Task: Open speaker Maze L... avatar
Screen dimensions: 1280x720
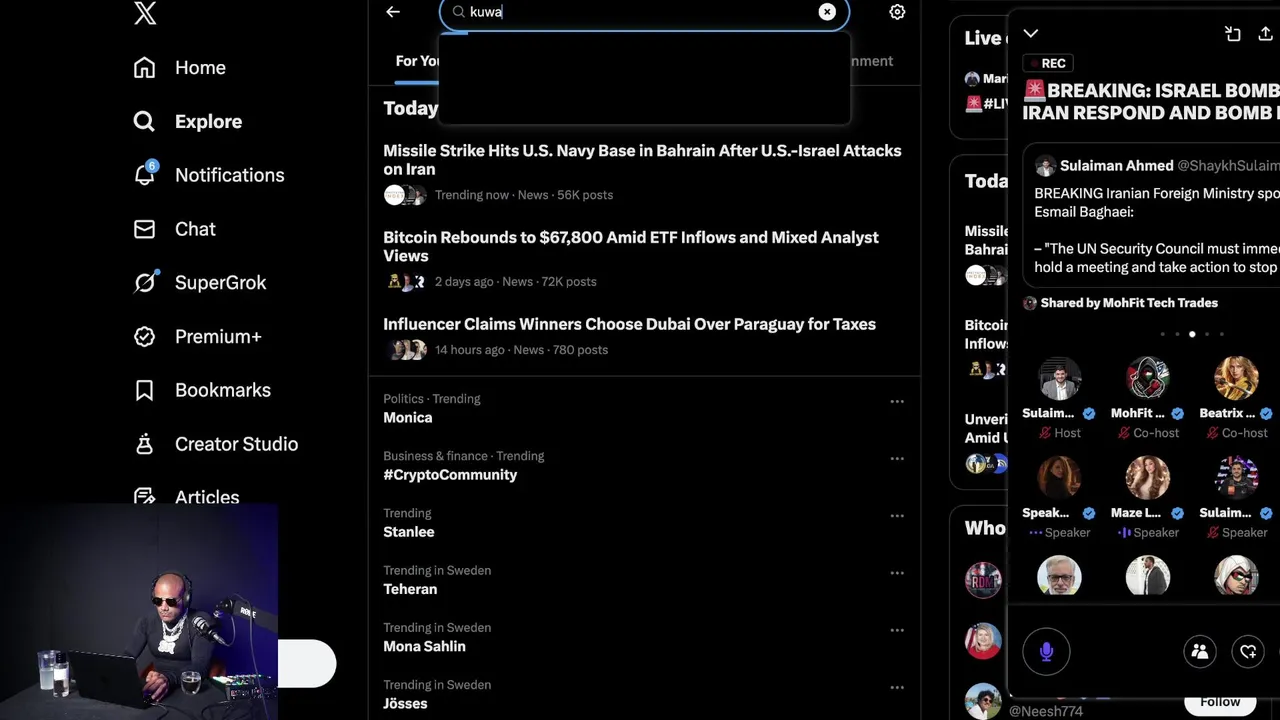Action: [x=1147, y=477]
